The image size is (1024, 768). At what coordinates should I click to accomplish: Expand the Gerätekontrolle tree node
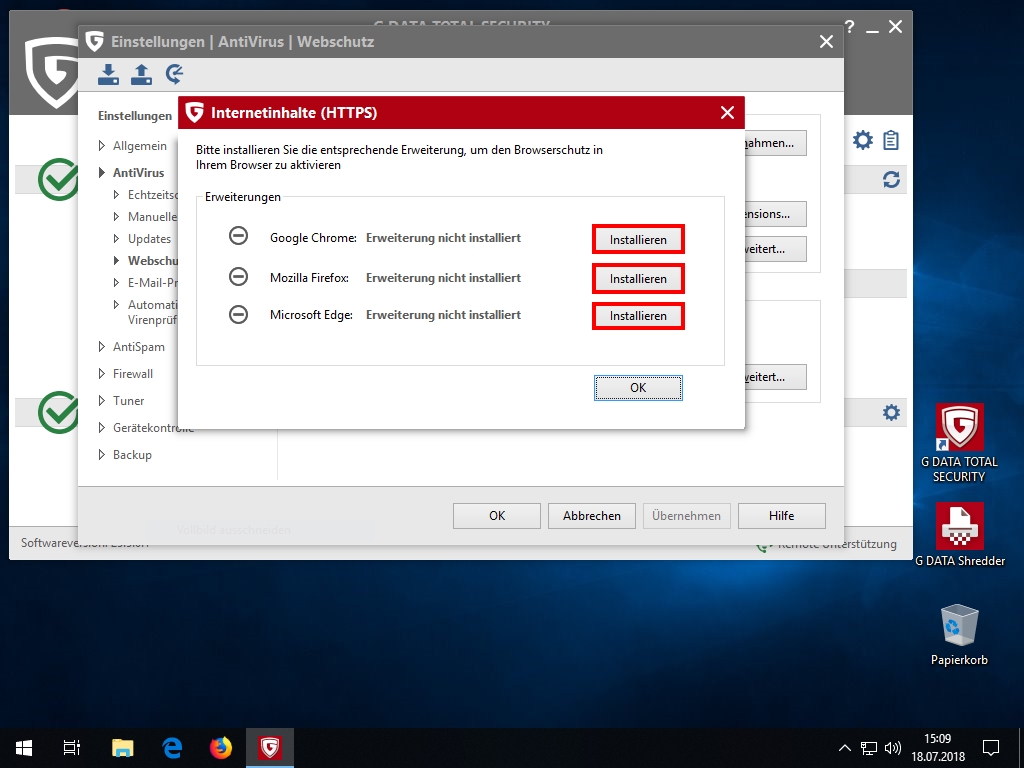(x=102, y=428)
